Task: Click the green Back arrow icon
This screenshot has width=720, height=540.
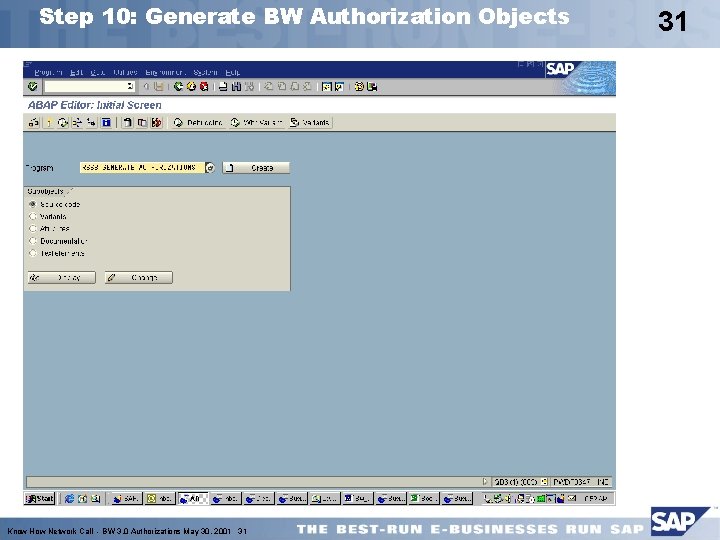Action: pyautogui.click(x=179, y=86)
